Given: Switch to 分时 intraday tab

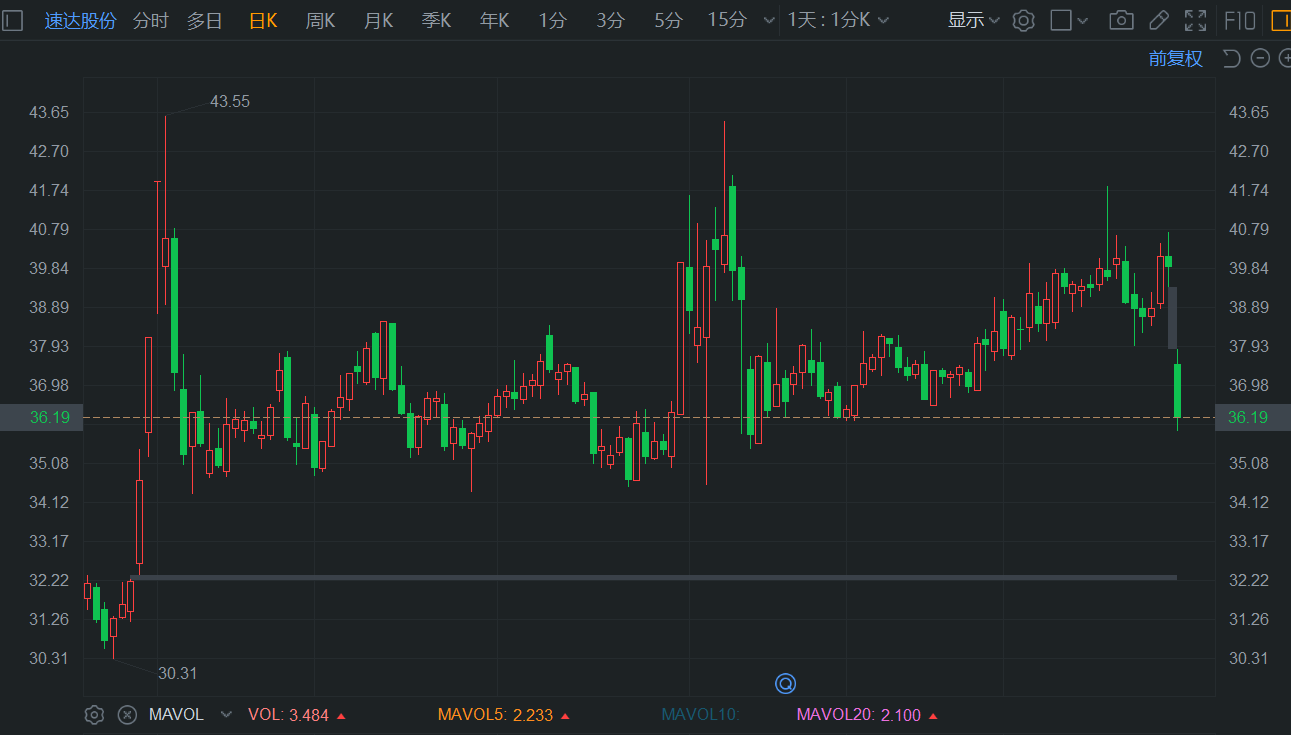Looking at the screenshot, I should click(x=151, y=20).
